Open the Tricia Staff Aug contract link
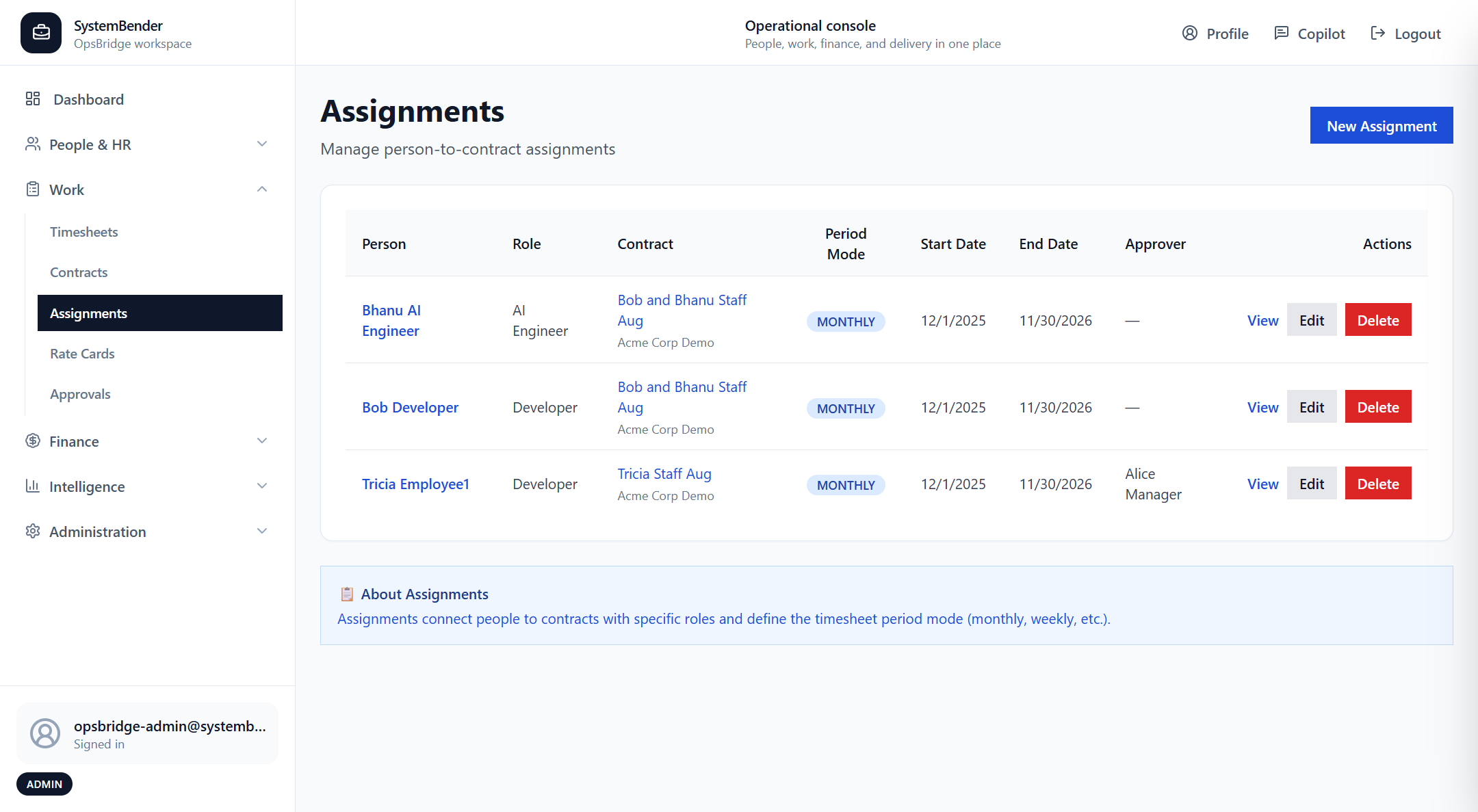 click(x=664, y=473)
